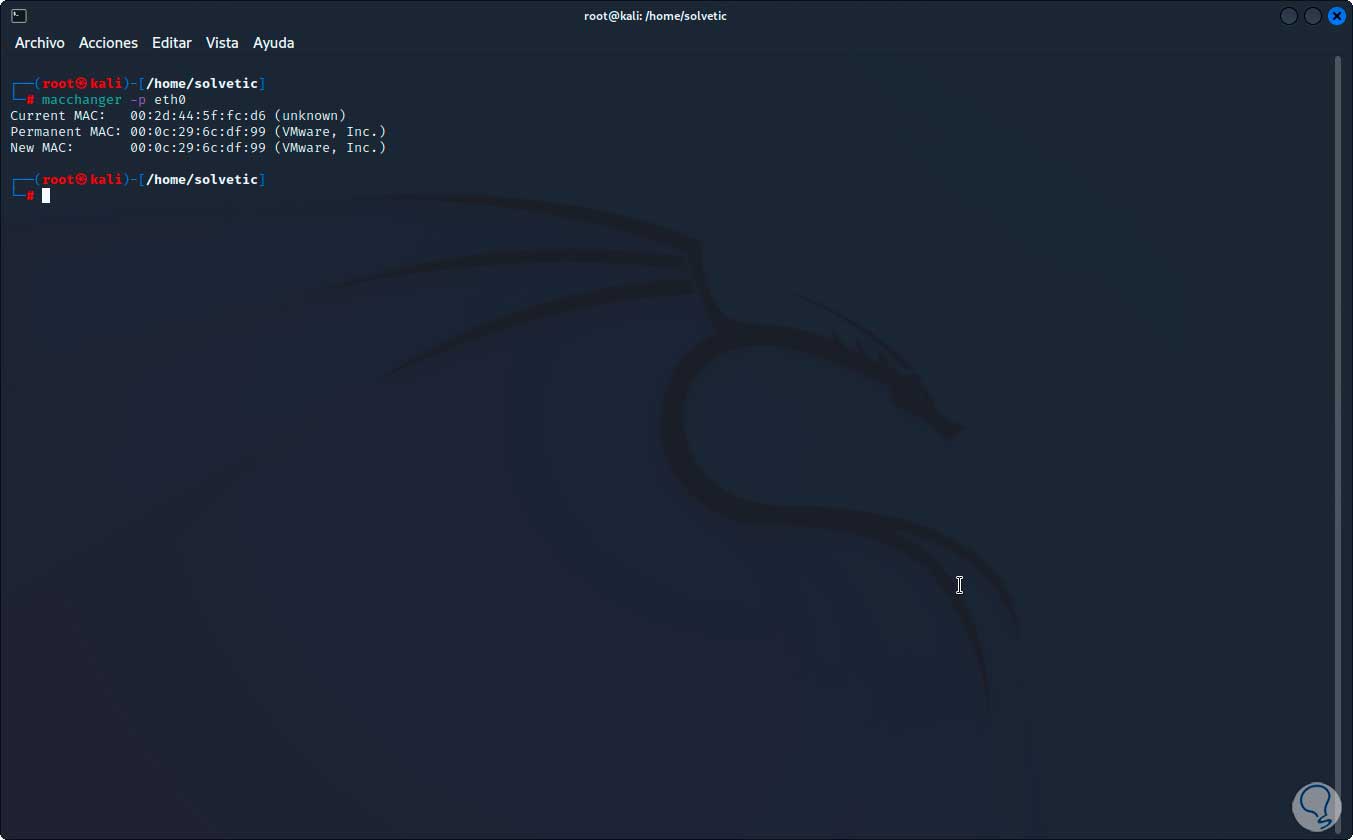Image resolution: width=1353 pixels, height=840 pixels.
Task: Click the -p flag in the command
Action: (138, 100)
